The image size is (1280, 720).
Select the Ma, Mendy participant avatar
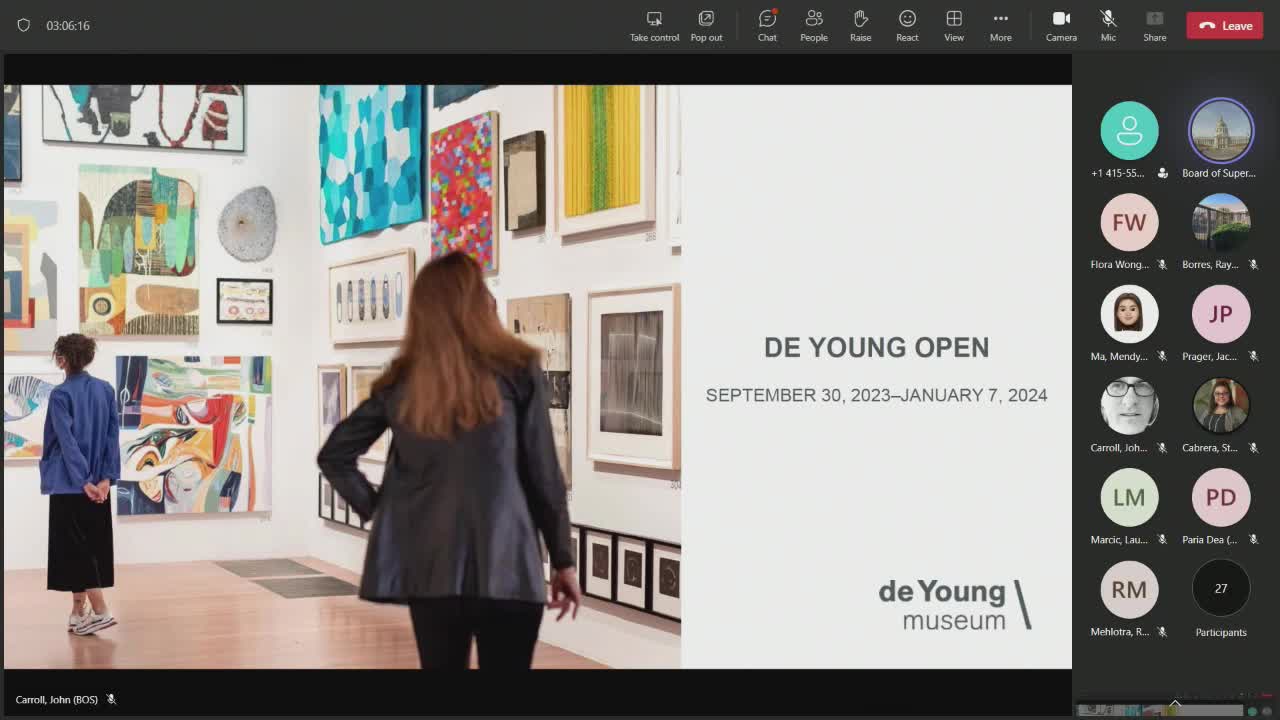pyautogui.click(x=1129, y=314)
